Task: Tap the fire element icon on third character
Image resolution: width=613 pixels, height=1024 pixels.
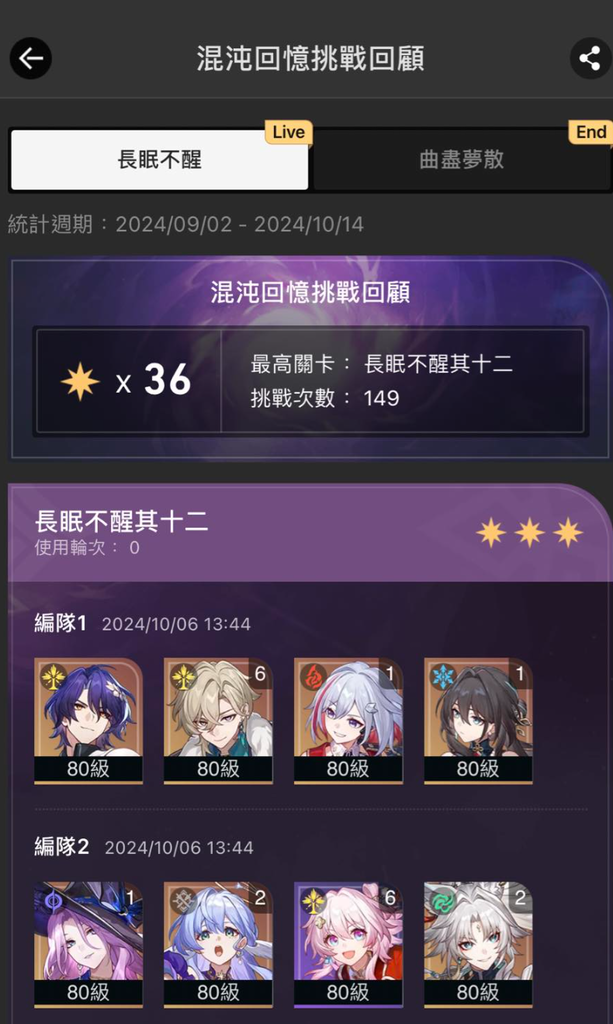Action: [313, 677]
